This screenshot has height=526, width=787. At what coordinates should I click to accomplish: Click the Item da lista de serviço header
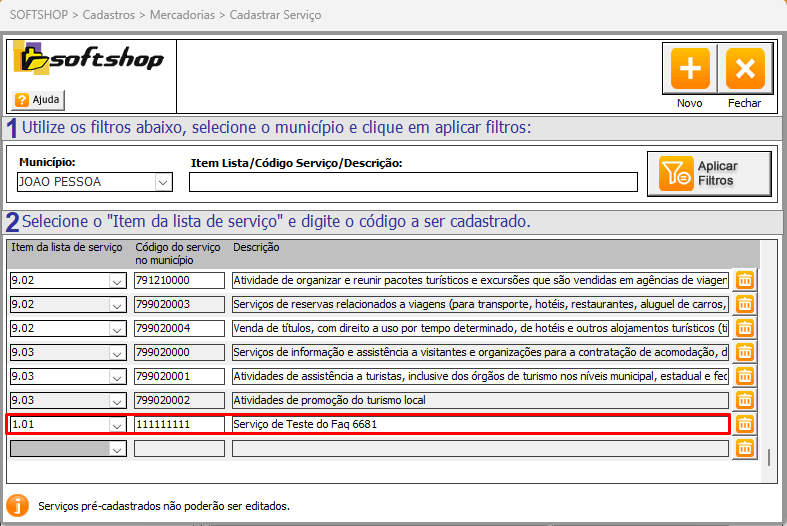[67, 247]
